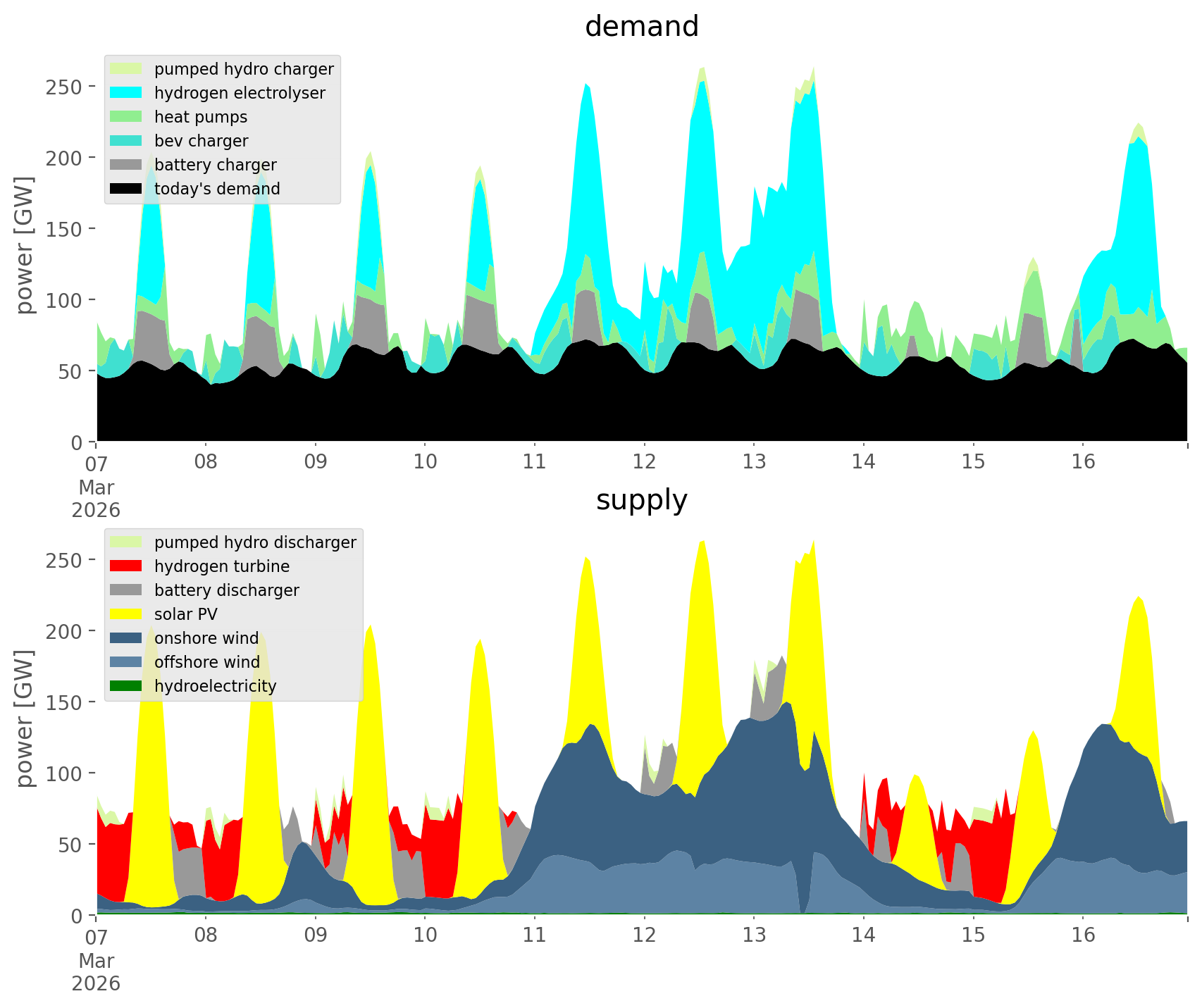Select the yellow solar PV legend swatch
Image resolution: width=1202 pixels, height=1008 pixels.
tap(126, 614)
